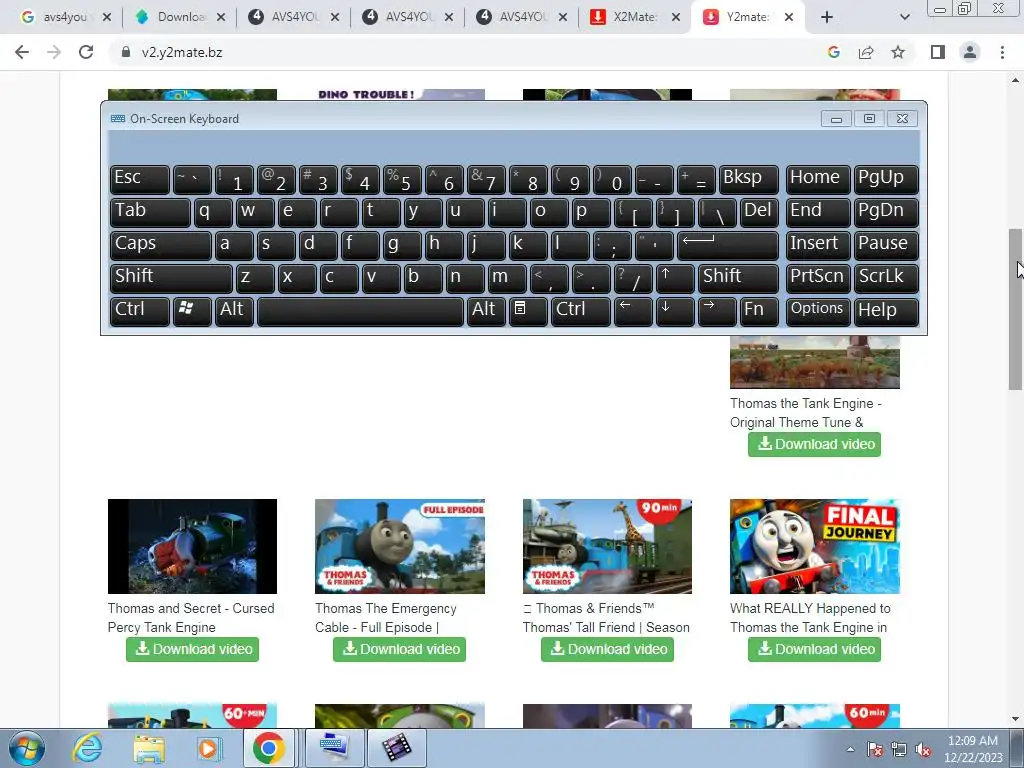This screenshot has height=768, width=1024.
Task: Open a new browser tab
Action: [827, 17]
